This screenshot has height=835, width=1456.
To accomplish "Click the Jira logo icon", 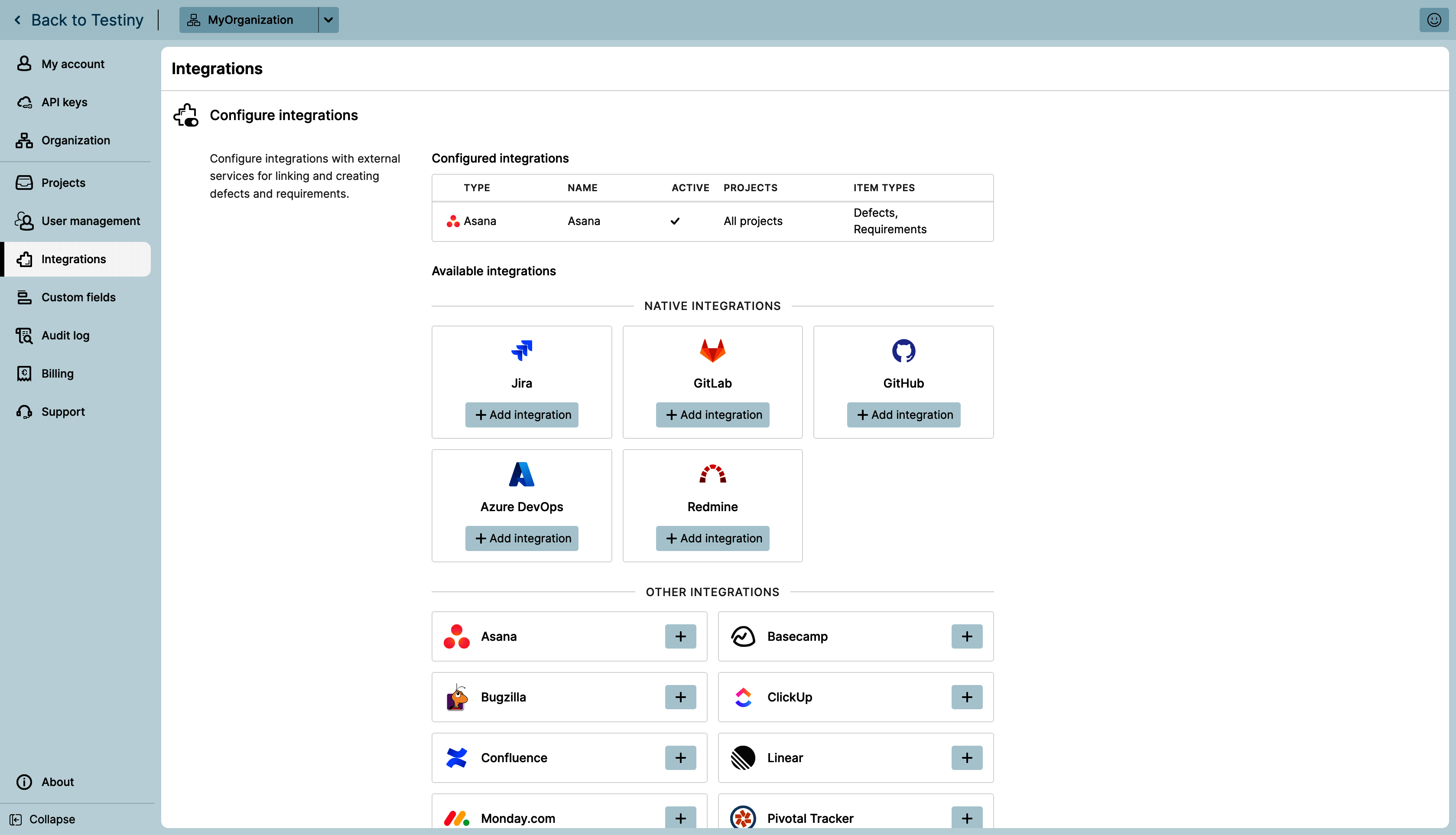I will point(522,350).
